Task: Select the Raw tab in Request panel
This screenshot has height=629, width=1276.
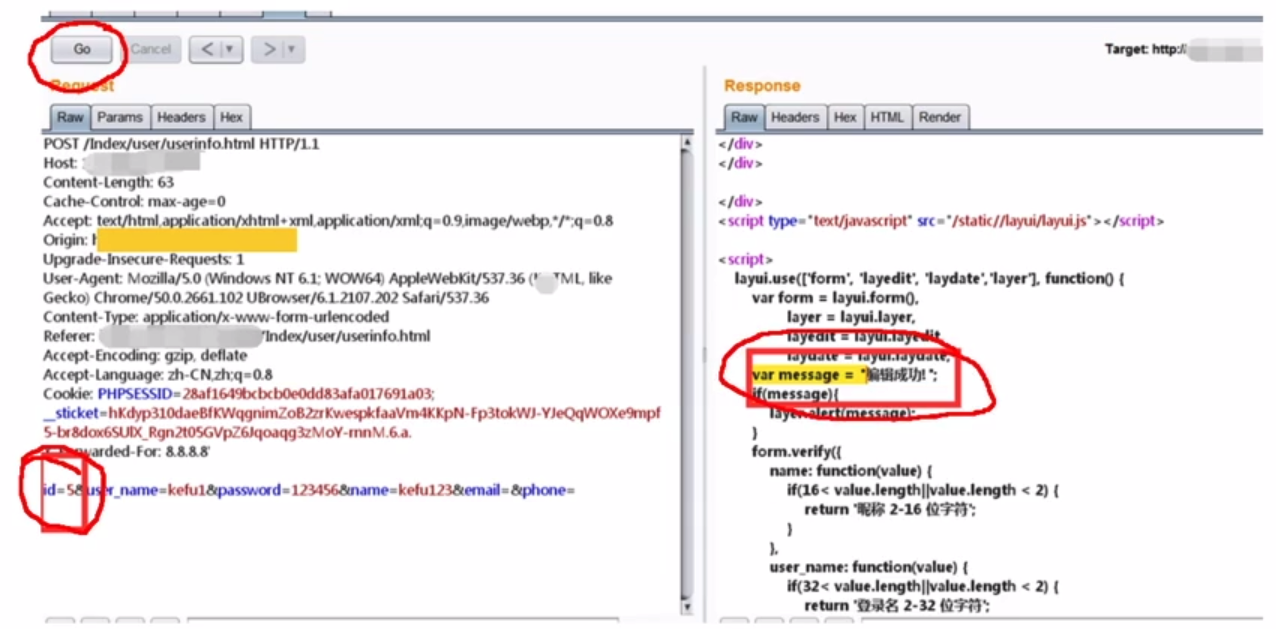Action: [x=70, y=117]
